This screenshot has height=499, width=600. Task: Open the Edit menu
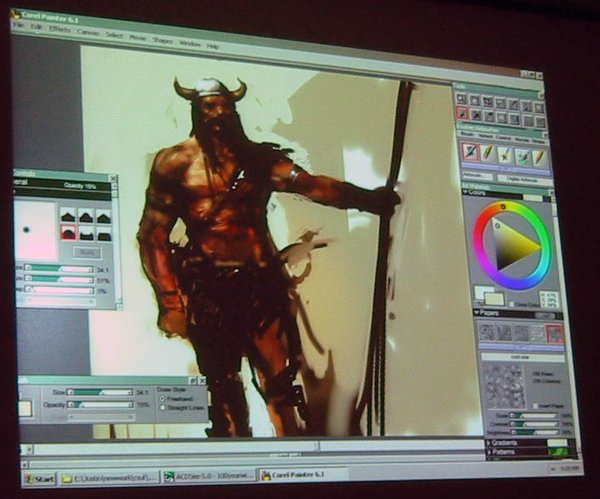click(x=37, y=27)
